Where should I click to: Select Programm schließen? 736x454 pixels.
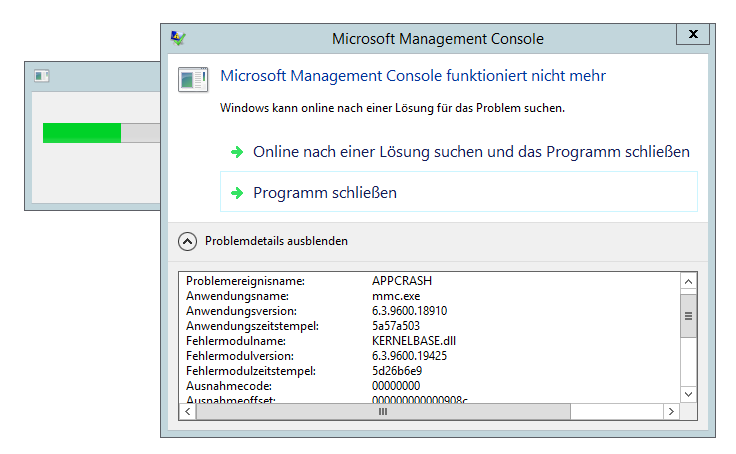(459, 192)
